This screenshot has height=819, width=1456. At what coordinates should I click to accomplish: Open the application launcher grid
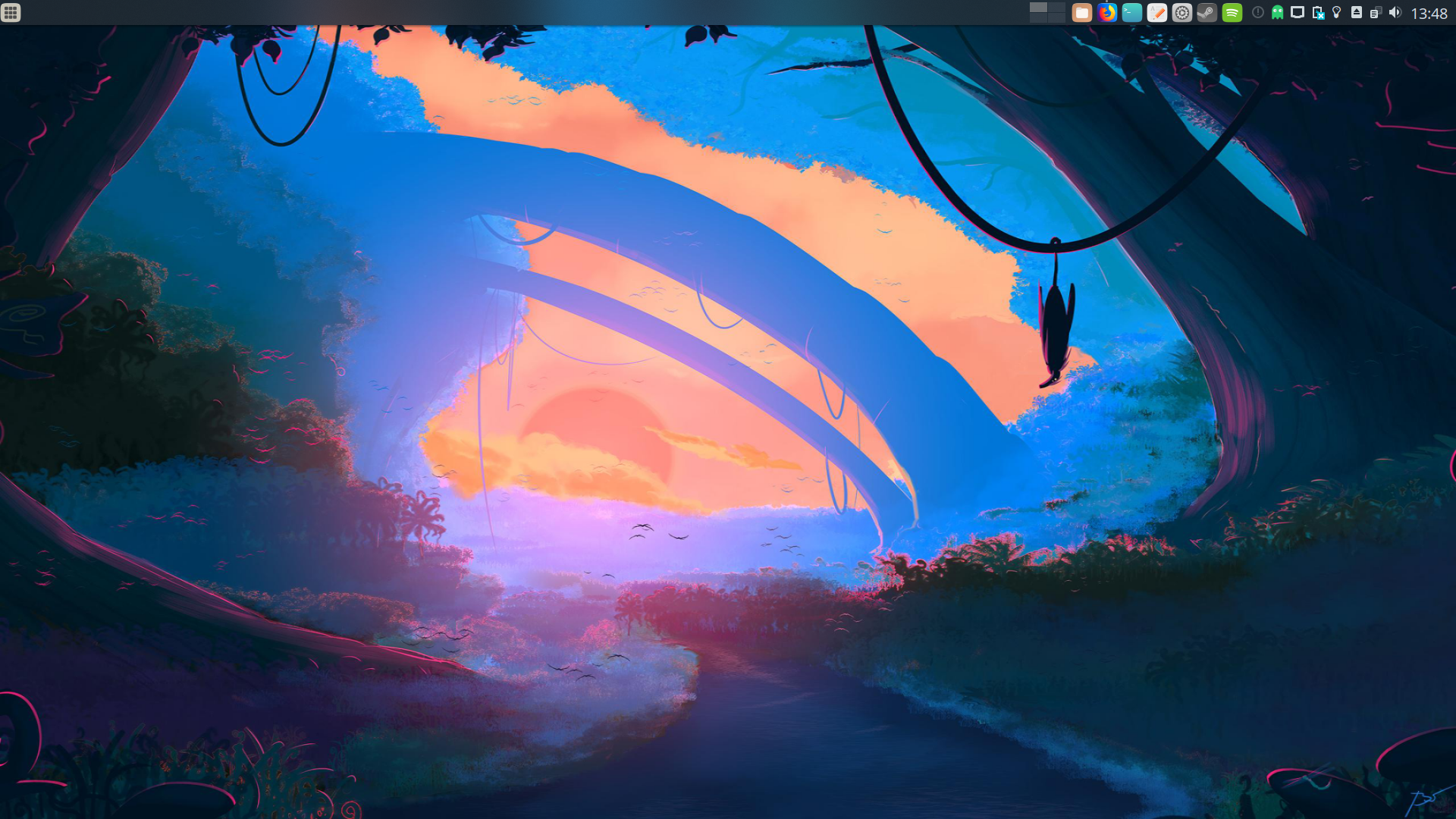(11, 13)
